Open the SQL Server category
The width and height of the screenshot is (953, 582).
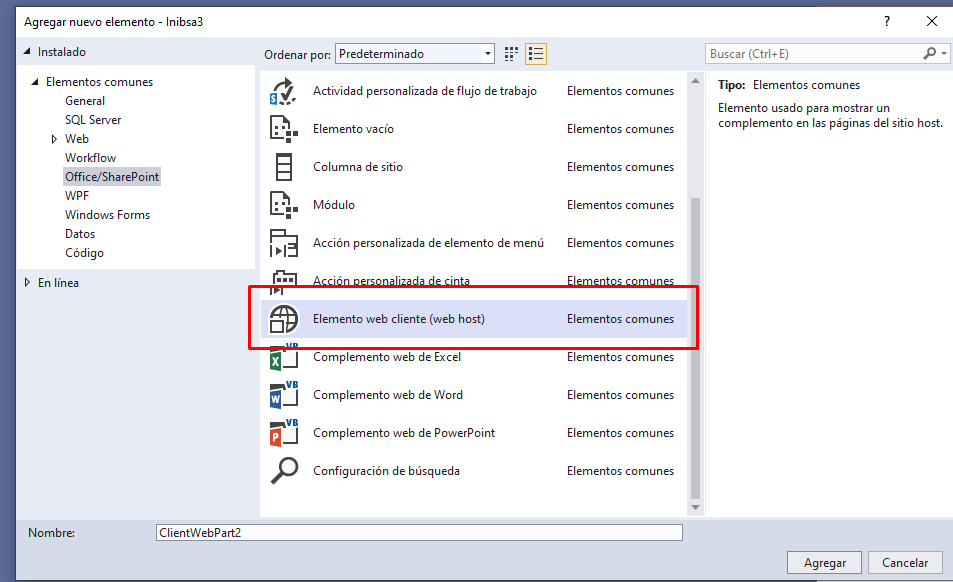point(93,120)
